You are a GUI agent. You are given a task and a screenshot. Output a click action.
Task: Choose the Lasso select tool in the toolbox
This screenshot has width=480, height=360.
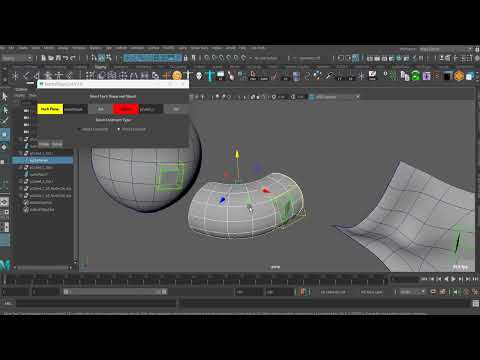[x=5, y=109]
